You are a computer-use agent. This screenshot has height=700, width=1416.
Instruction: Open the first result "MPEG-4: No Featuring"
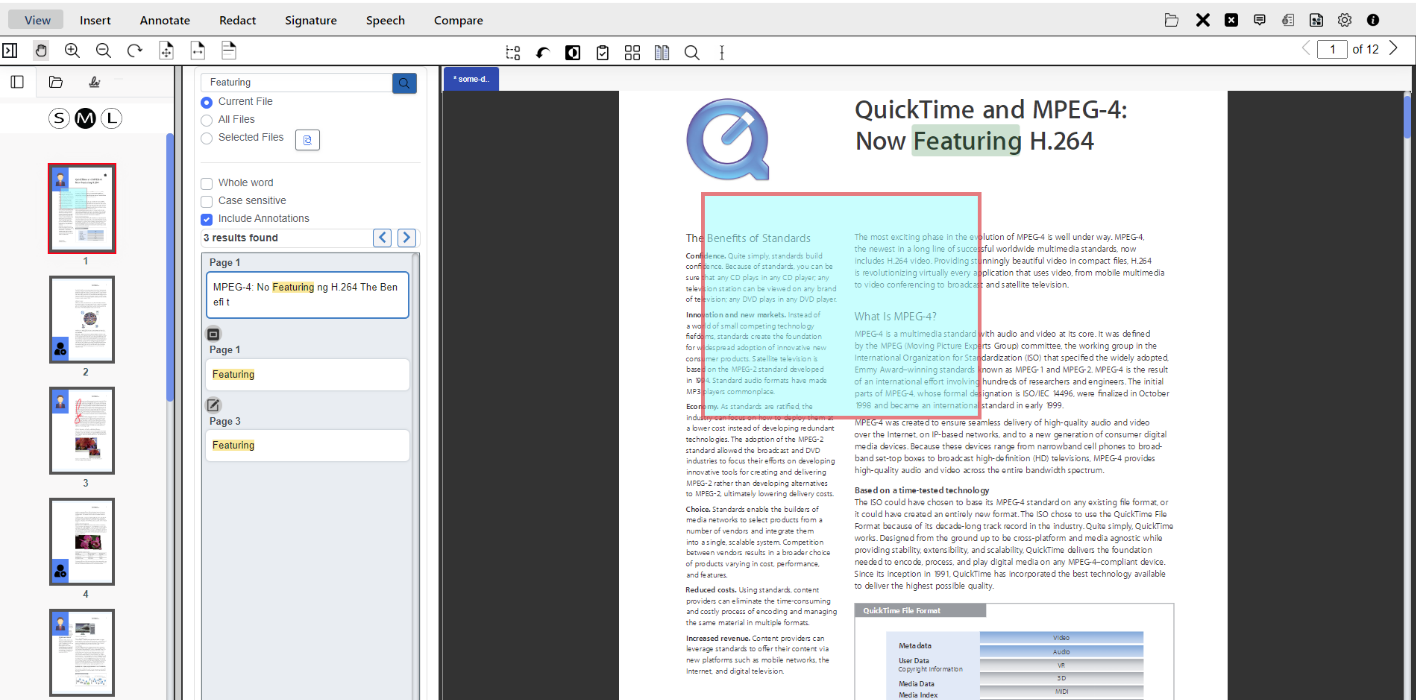click(307, 295)
